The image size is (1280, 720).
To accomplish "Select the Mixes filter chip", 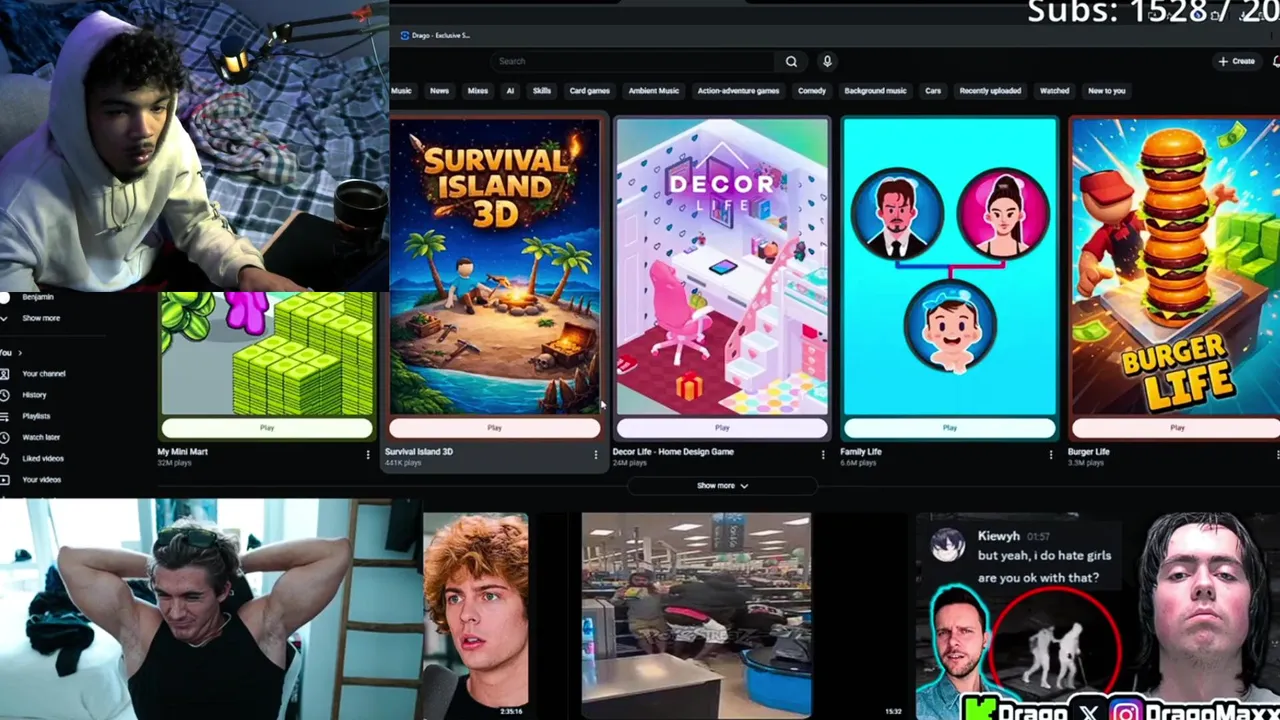I will coord(478,91).
